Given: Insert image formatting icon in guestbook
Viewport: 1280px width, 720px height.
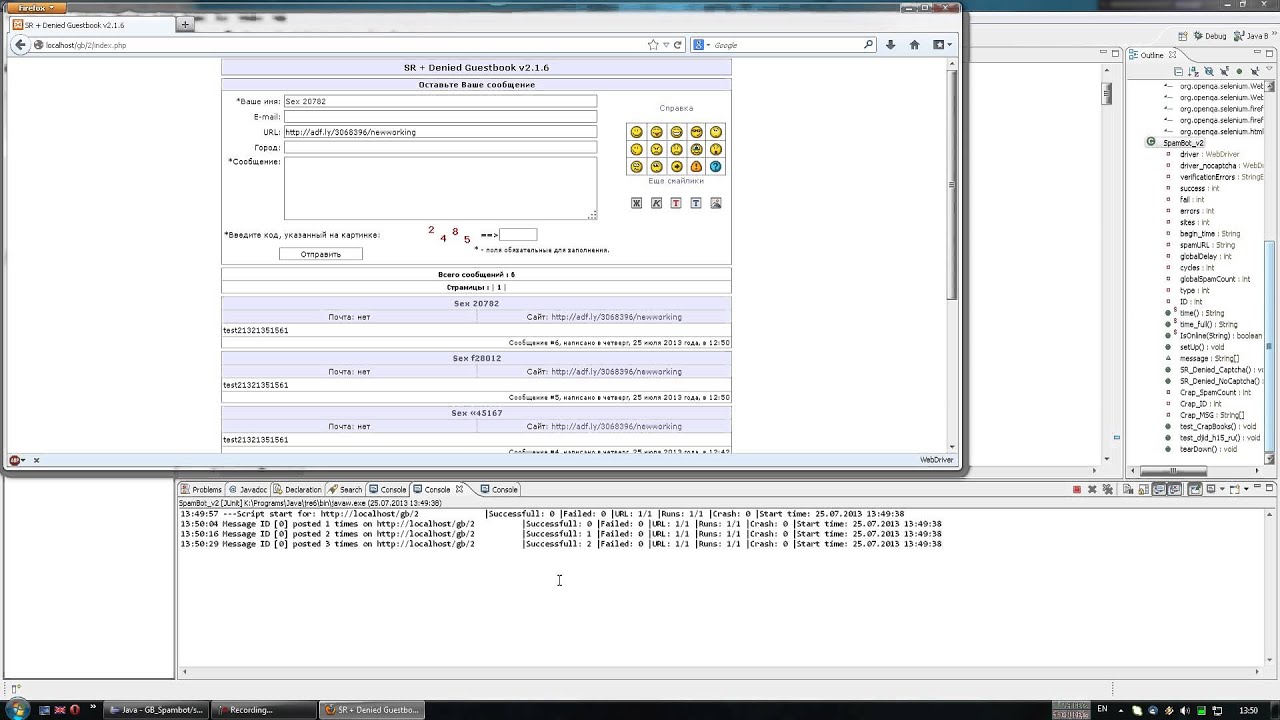Looking at the screenshot, I should tap(716, 203).
